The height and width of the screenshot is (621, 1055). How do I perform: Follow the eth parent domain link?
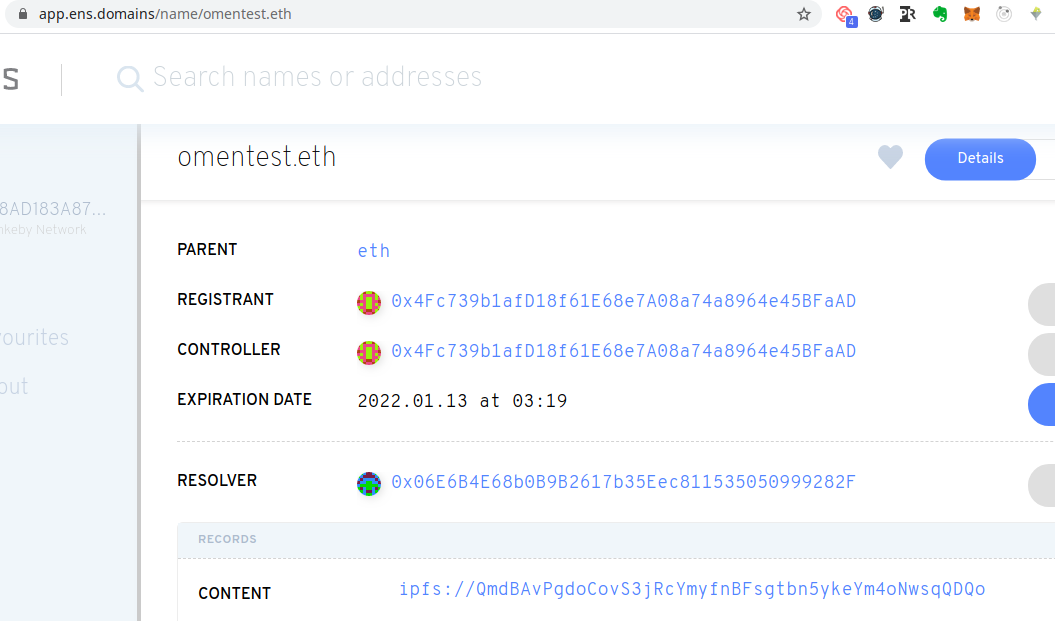[x=374, y=251]
